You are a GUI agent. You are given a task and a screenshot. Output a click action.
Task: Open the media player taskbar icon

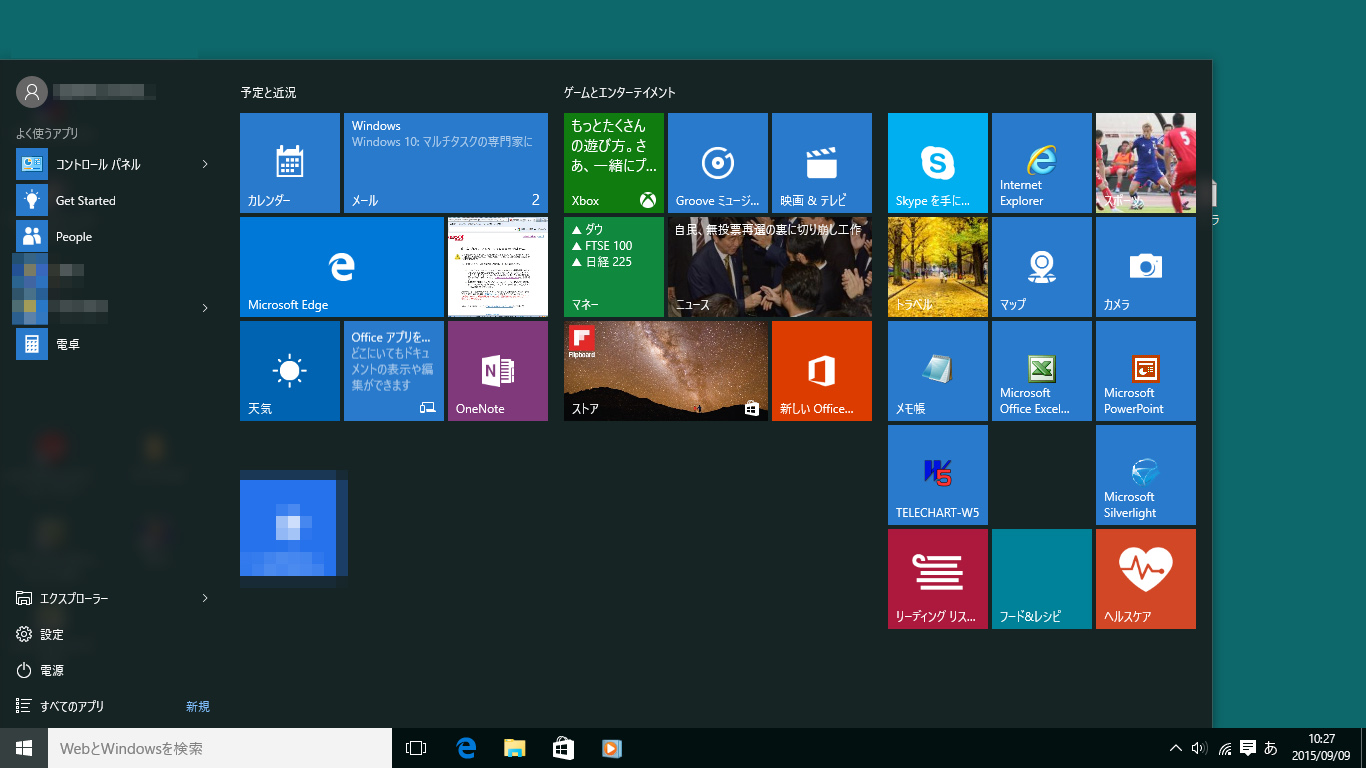pyautogui.click(x=612, y=748)
